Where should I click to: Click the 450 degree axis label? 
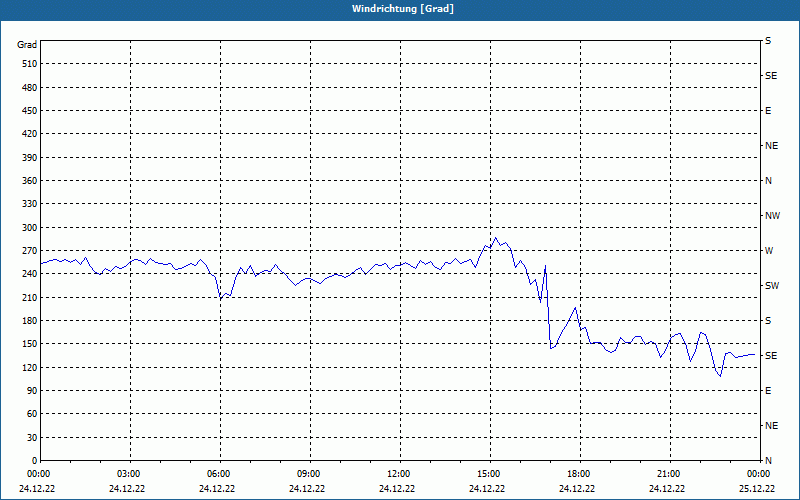(30, 111)
